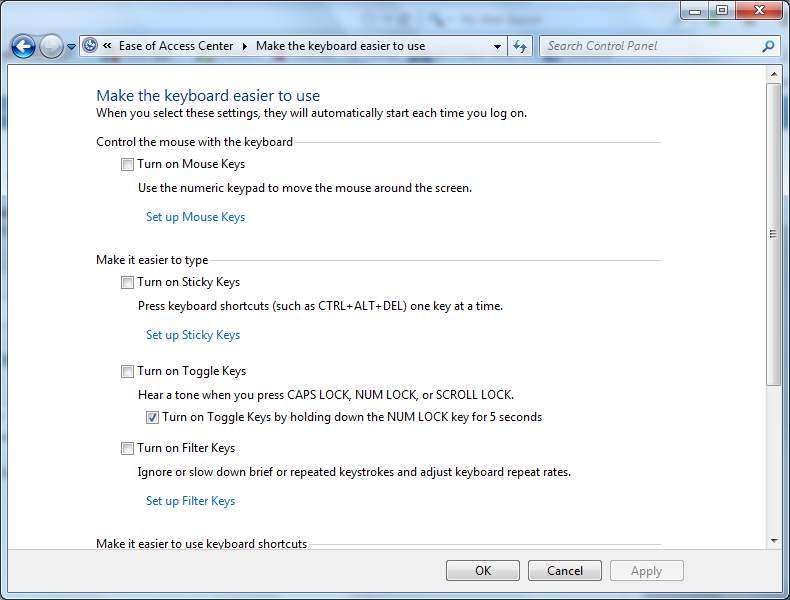
Task: Click the scroll down arrow
Action: pyautogui.click(x=773, y=541)
